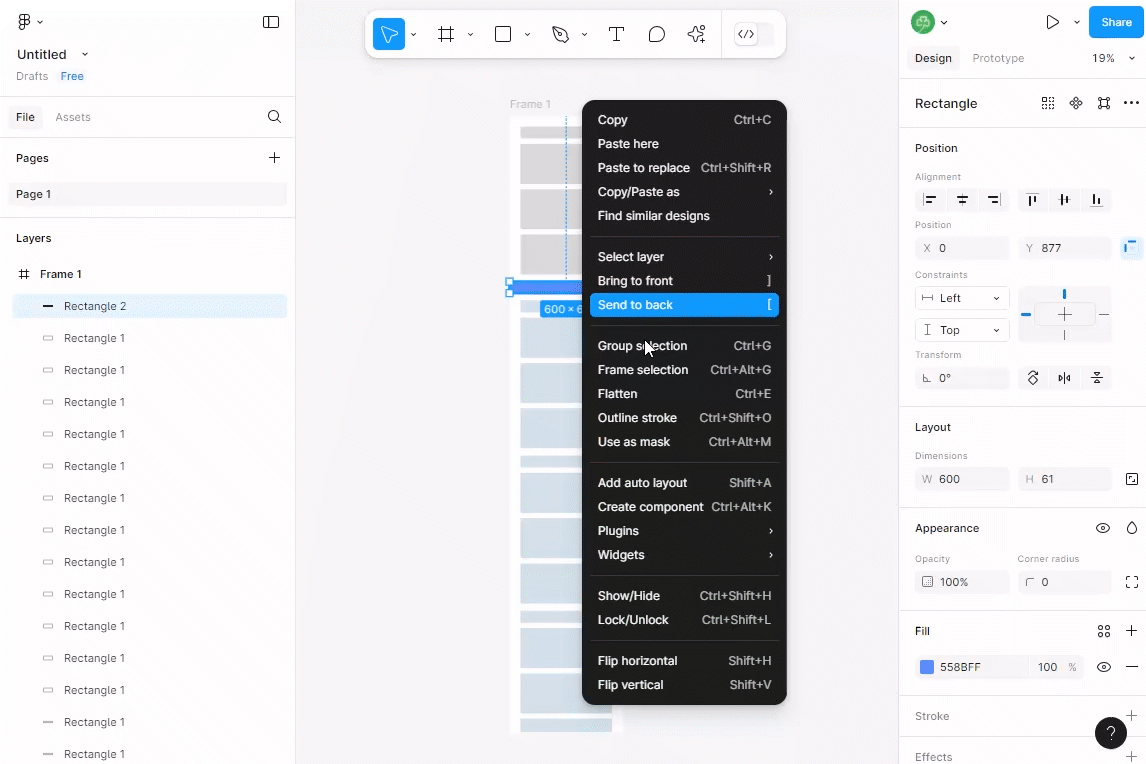Align vertical centers icon

pyautogui.click(x=1064, y=200)
